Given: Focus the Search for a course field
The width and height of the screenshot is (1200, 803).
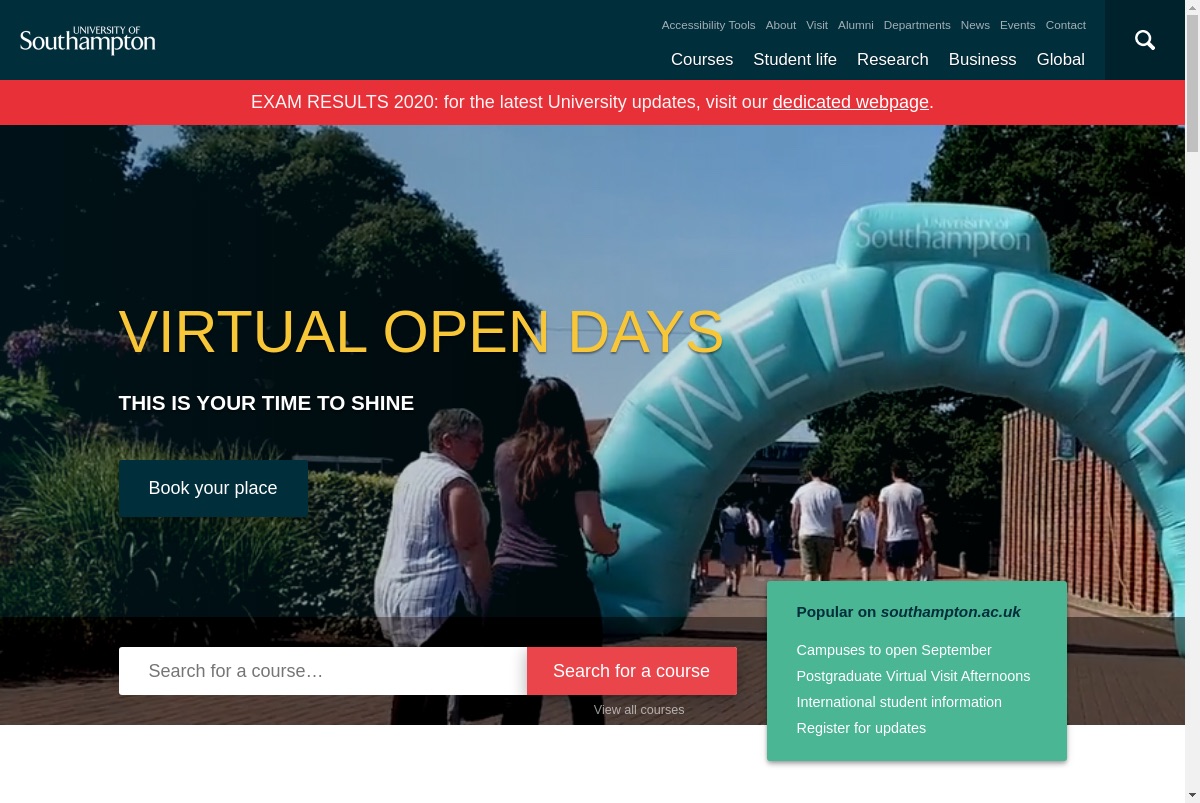Looking at the screenshot, I should (x=323, y=671).
